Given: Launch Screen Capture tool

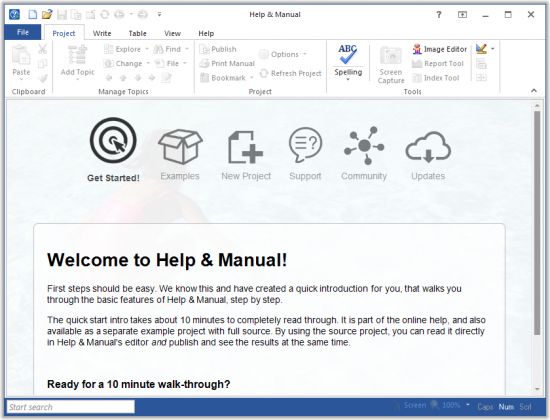Looking at the screenshot, I should 391,65.
